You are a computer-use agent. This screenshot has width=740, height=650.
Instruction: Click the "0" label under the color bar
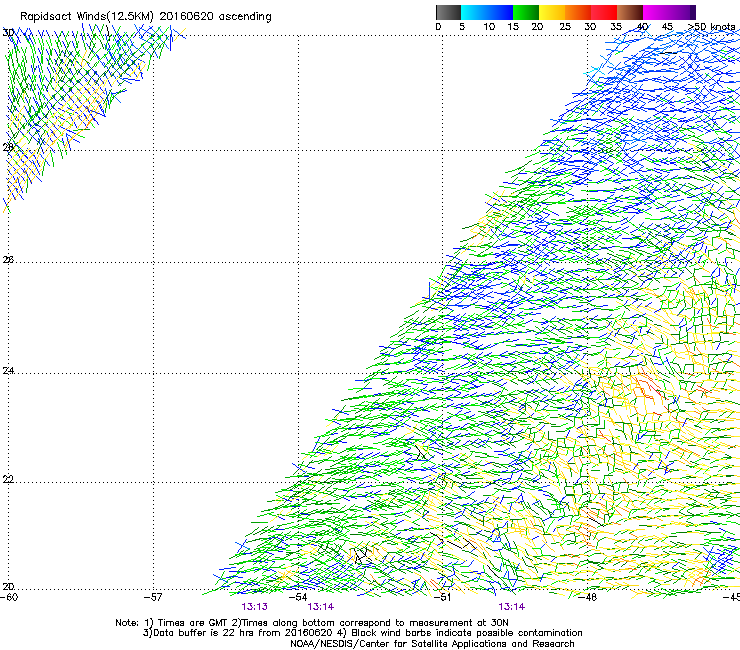(x=438, y=27)
